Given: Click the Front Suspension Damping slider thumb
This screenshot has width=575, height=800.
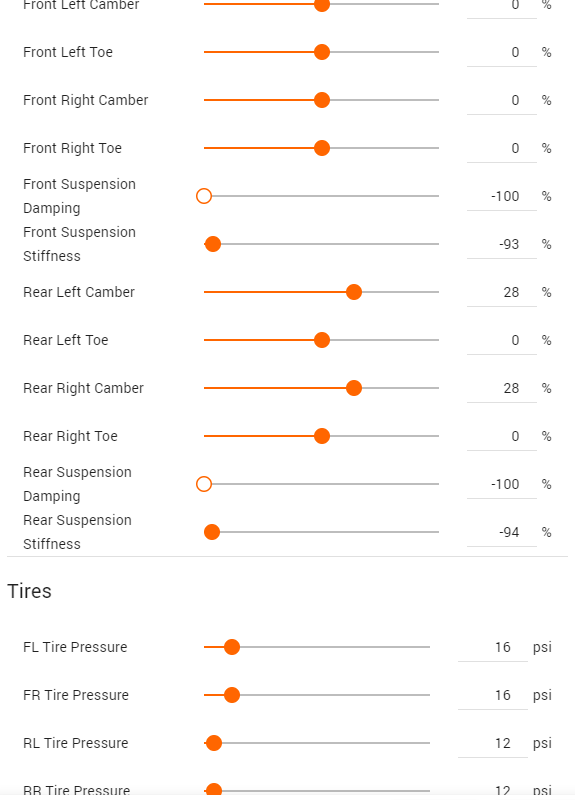Looking at the screenshot, I should point(204,196).
